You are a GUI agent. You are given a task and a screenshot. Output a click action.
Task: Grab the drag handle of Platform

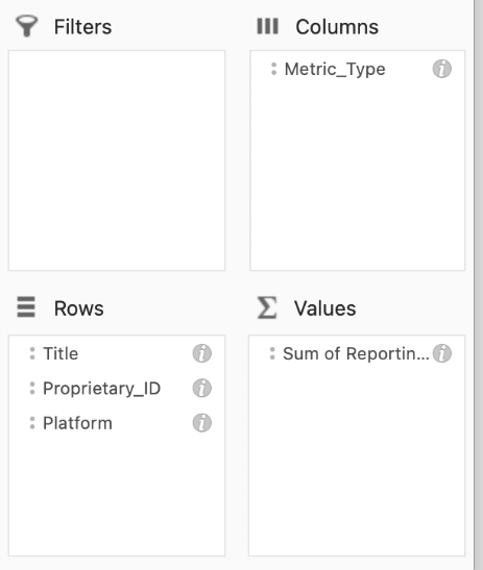click(x=32, y=423)
